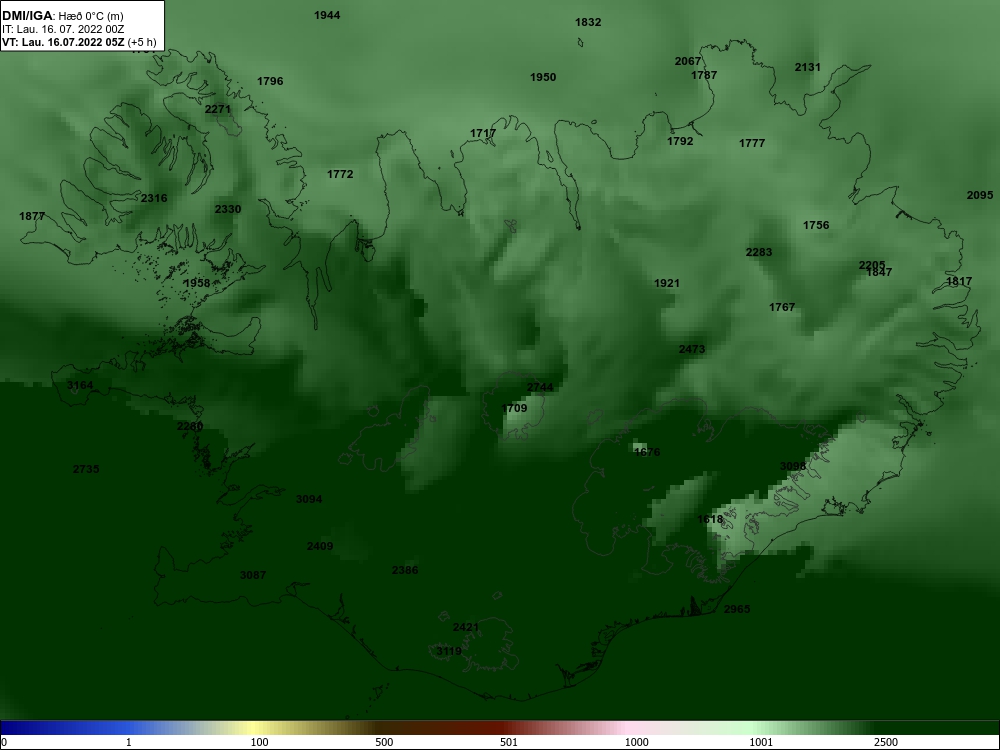Select the 1709 label on the glacier
1000x750 pixels.
click(x=515, y=408)
